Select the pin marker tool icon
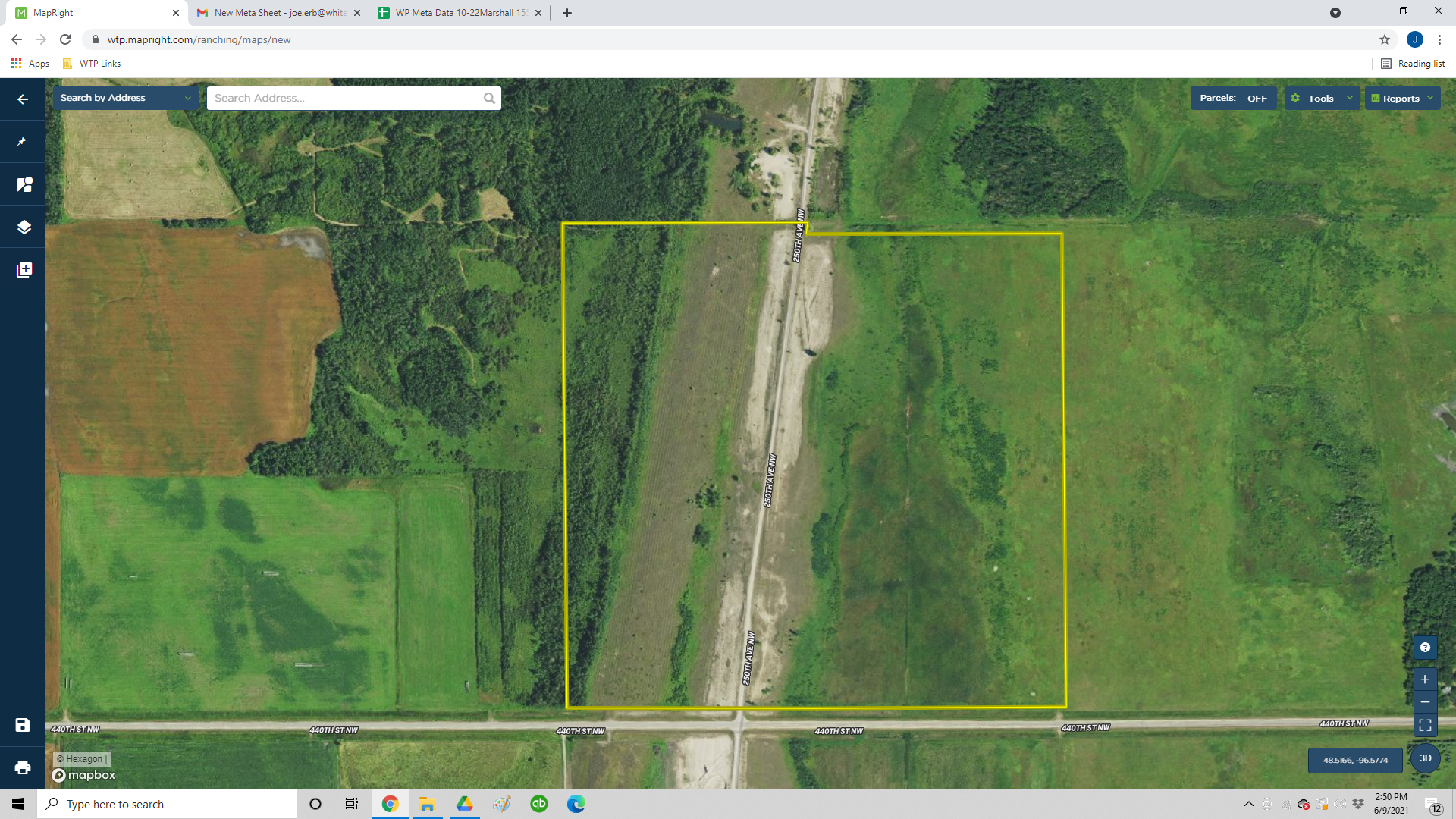 (23, 142)
